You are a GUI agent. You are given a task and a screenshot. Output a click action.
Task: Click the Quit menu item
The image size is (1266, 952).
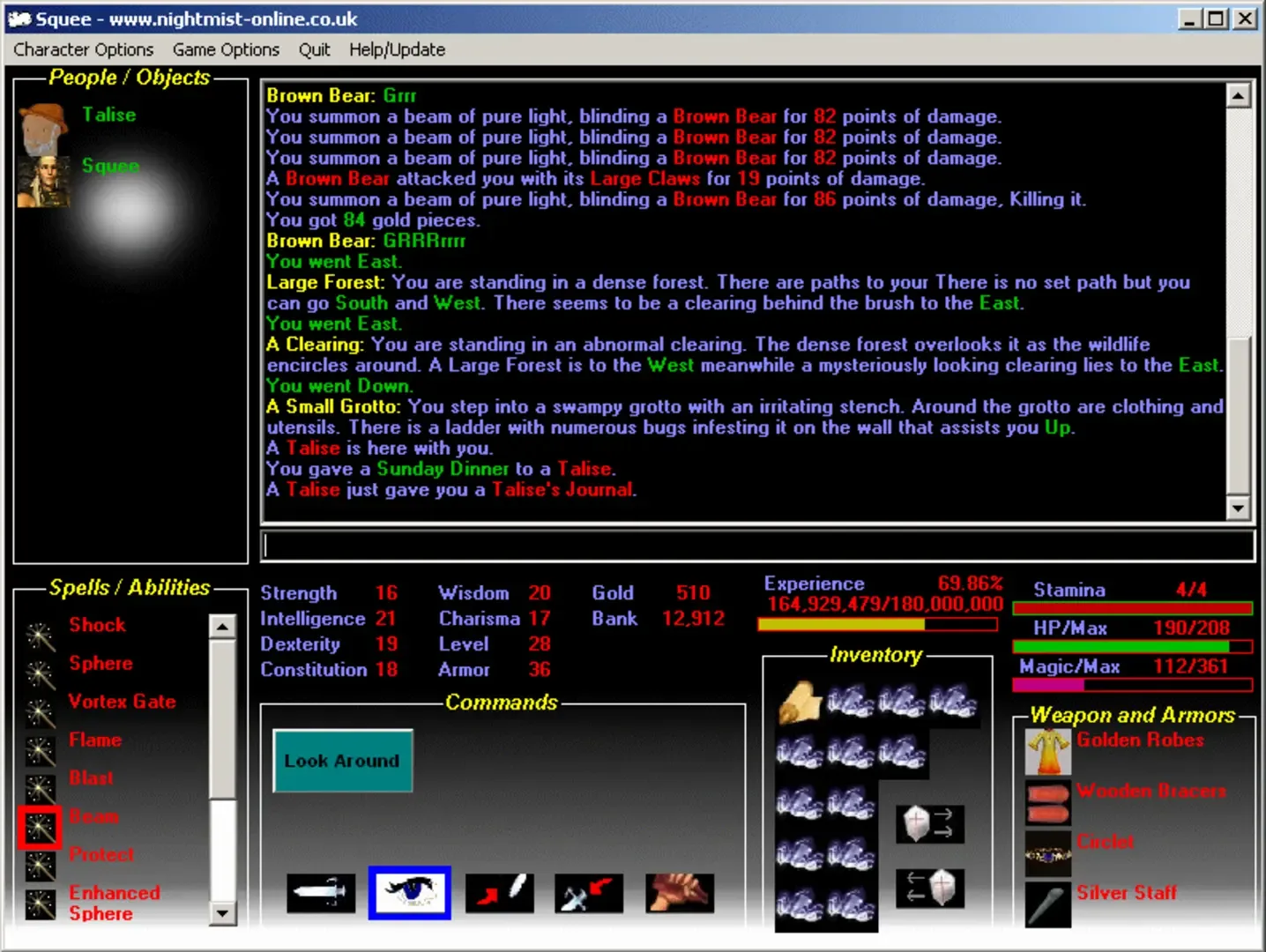[x=314, y=50]
